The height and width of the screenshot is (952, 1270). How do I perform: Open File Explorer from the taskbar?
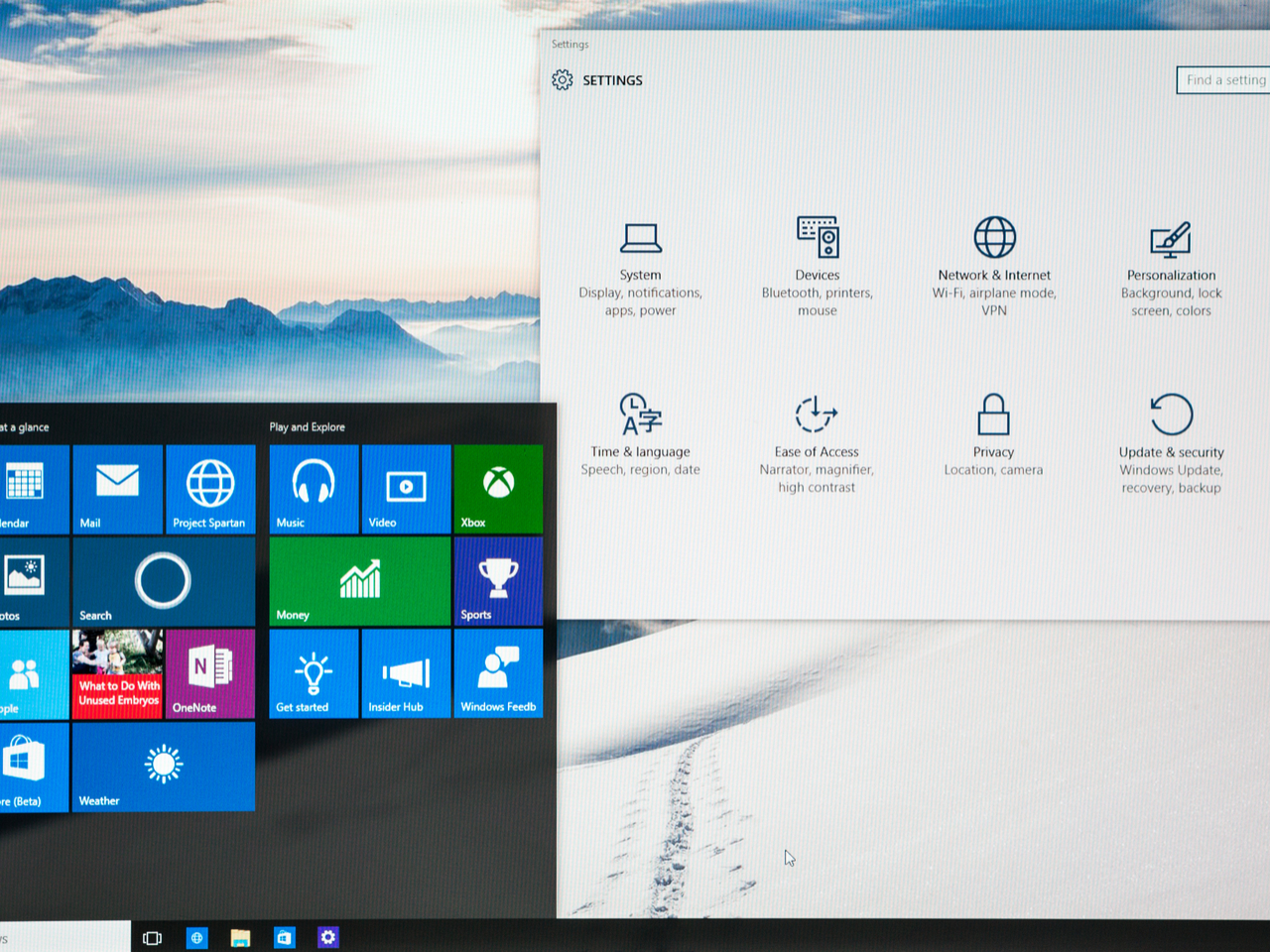240,937
